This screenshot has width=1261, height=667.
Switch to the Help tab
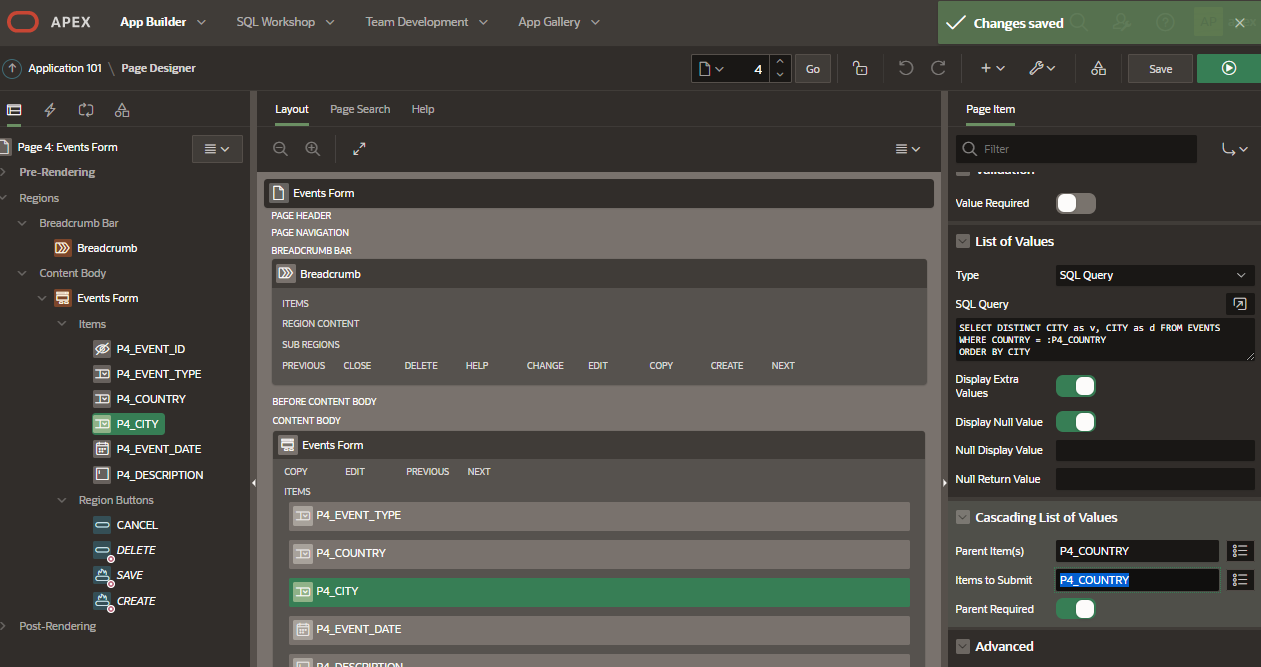[x=423, y=109]
